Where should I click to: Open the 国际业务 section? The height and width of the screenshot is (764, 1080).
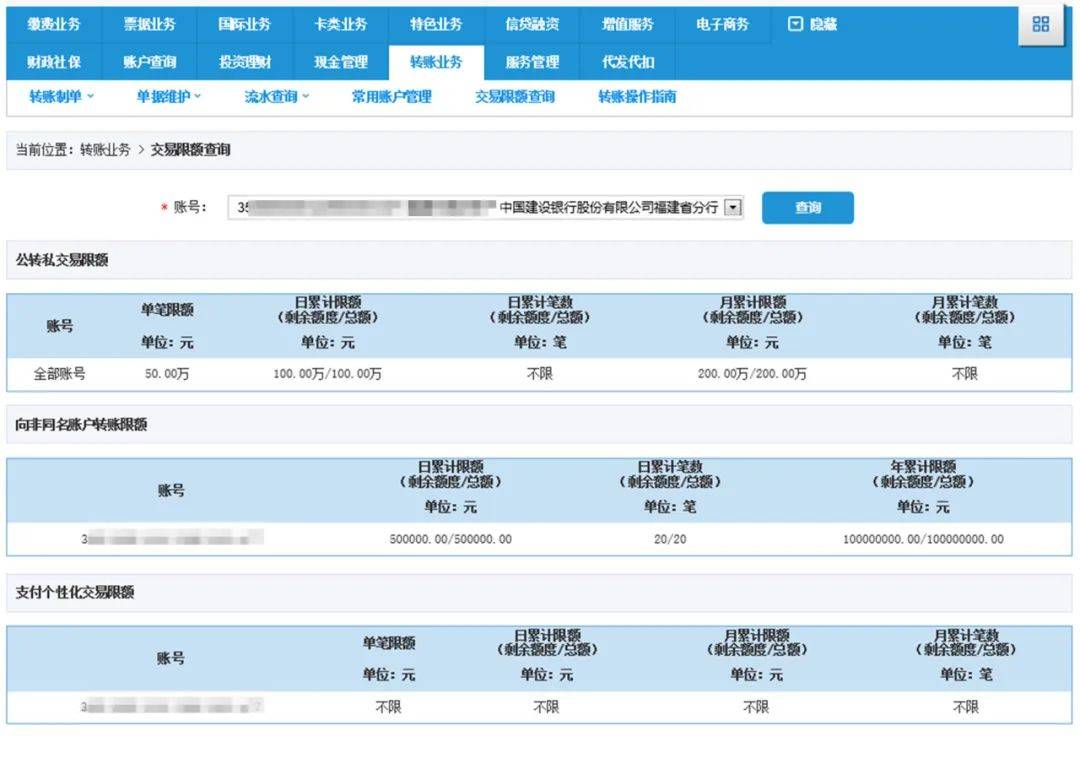[x=244, y=24]
